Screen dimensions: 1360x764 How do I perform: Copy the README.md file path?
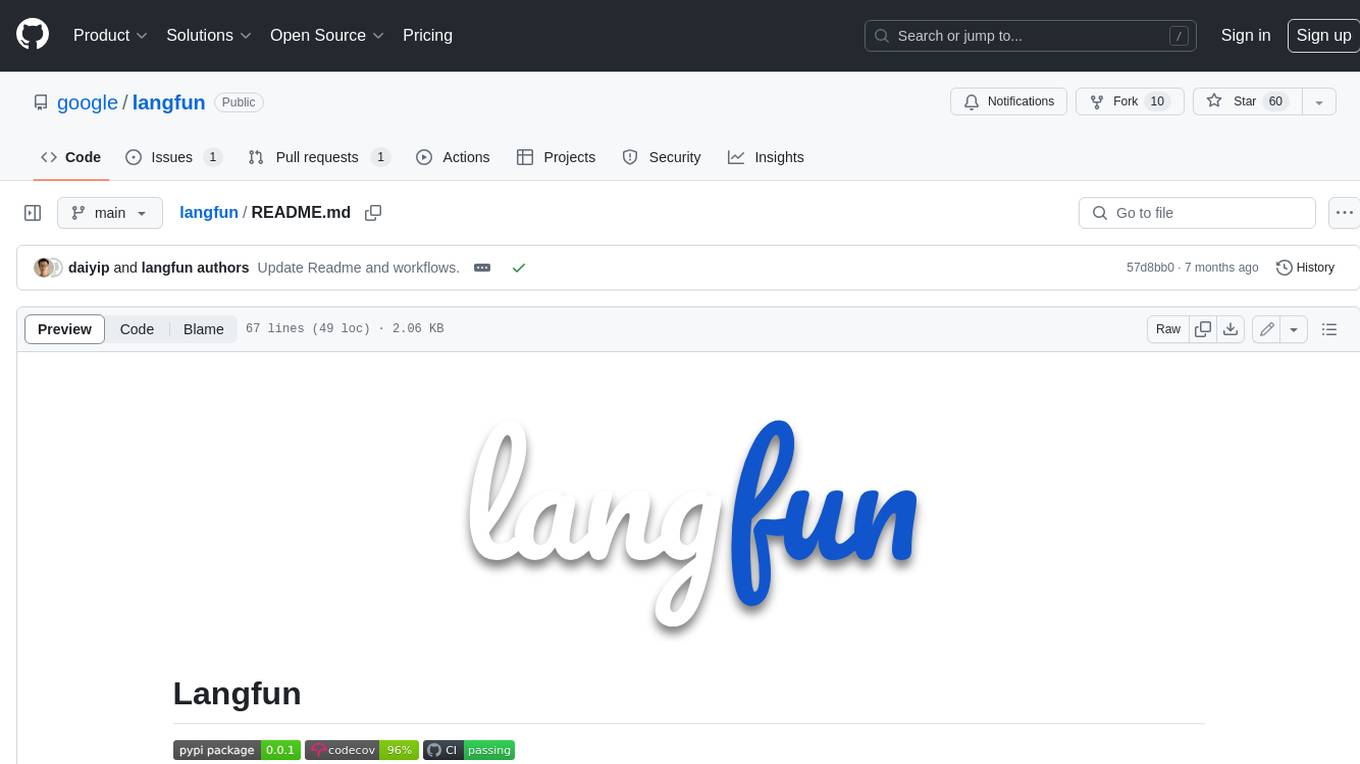(x=373, y=213)
